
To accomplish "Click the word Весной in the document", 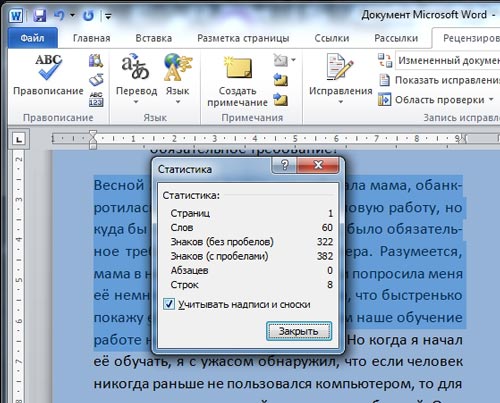I will coord(119,185).
